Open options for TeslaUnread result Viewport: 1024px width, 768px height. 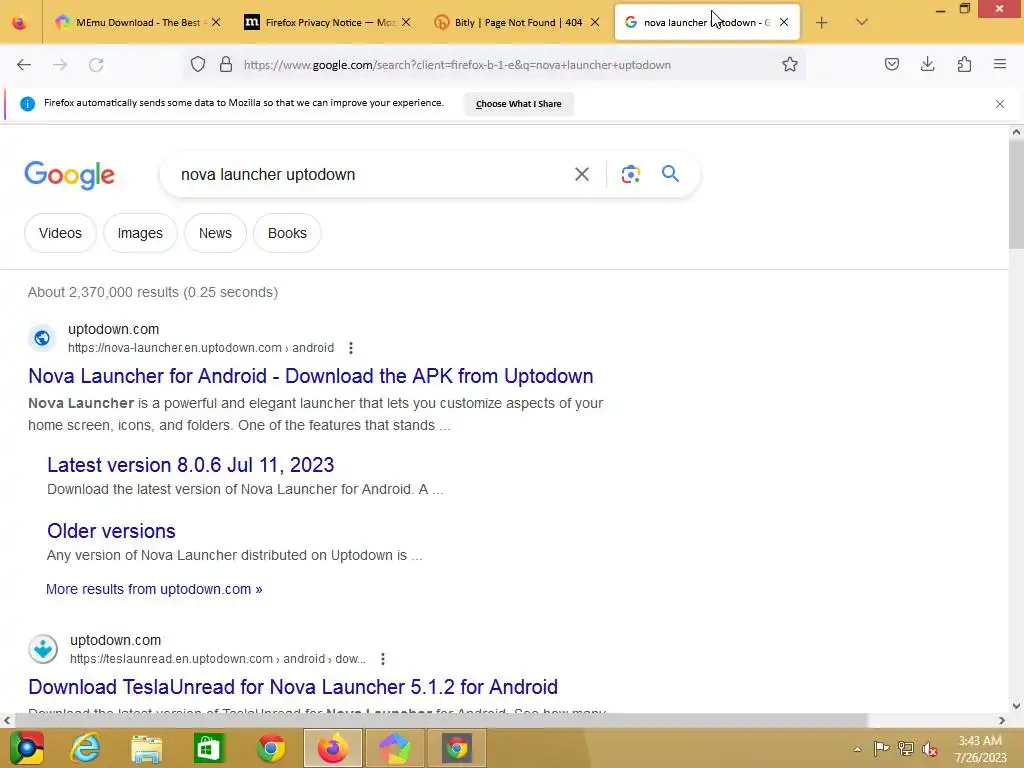tap(383, 659)
